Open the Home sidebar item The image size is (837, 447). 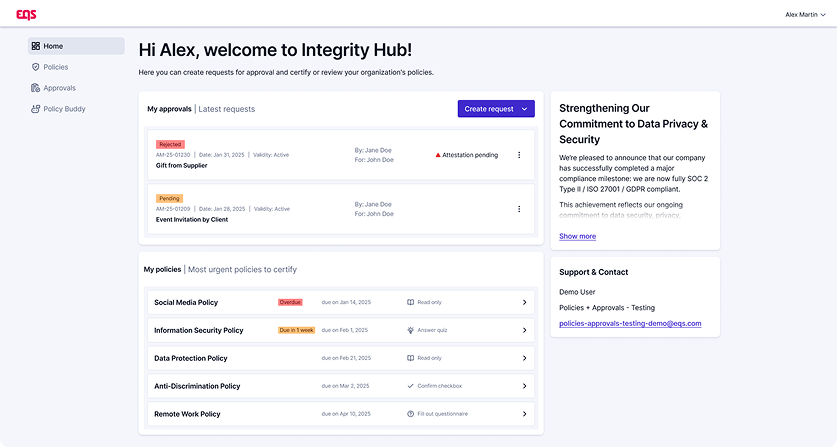[x=53, y=46]
